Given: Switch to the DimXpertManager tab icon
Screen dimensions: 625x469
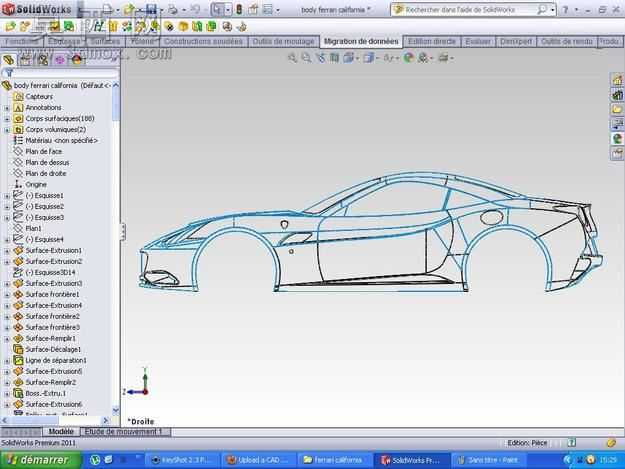Looking at the screenshot, I should click(60, 60).
